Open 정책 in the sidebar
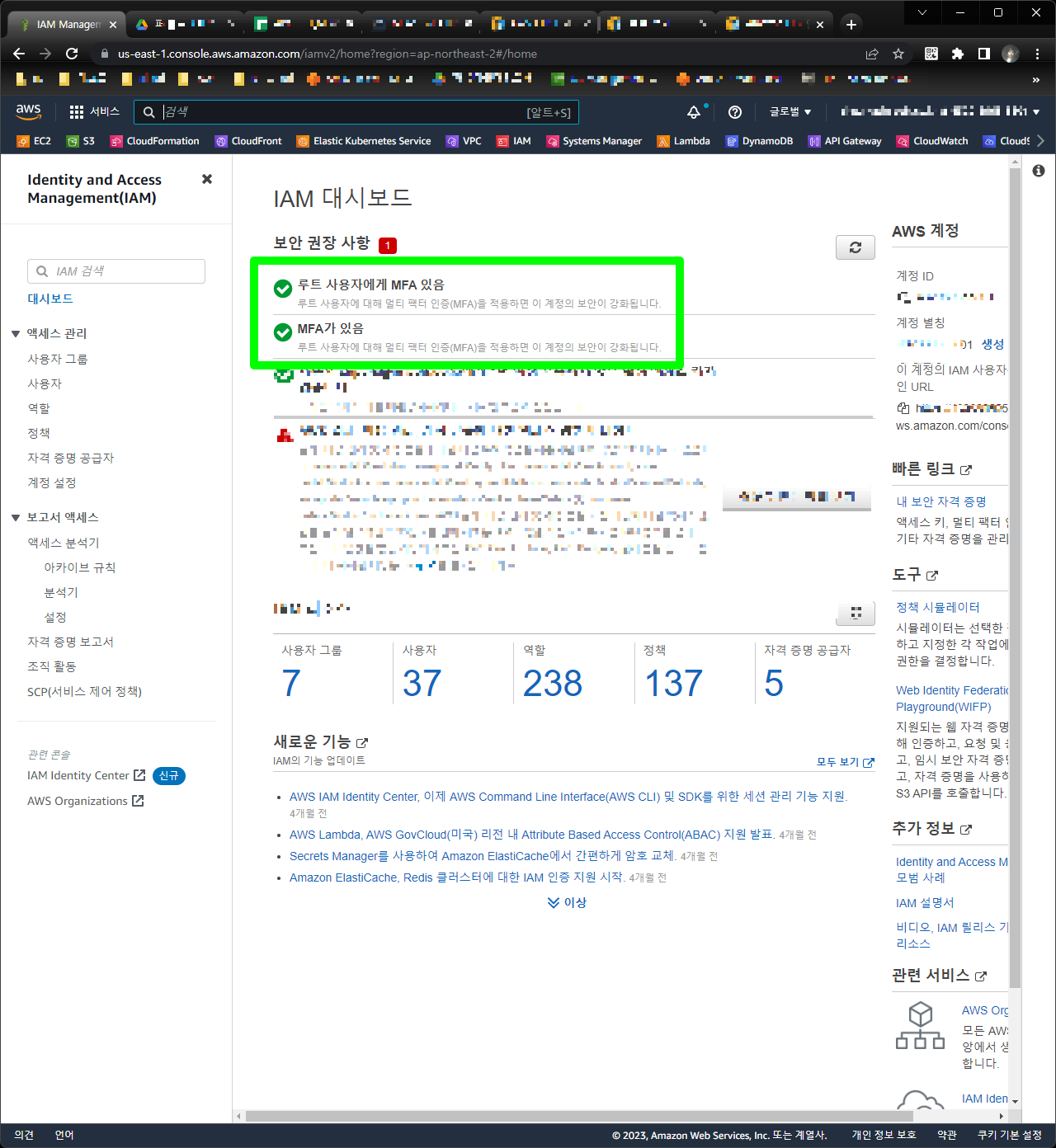This screenshot has height=1148, width=1056. 39,433
